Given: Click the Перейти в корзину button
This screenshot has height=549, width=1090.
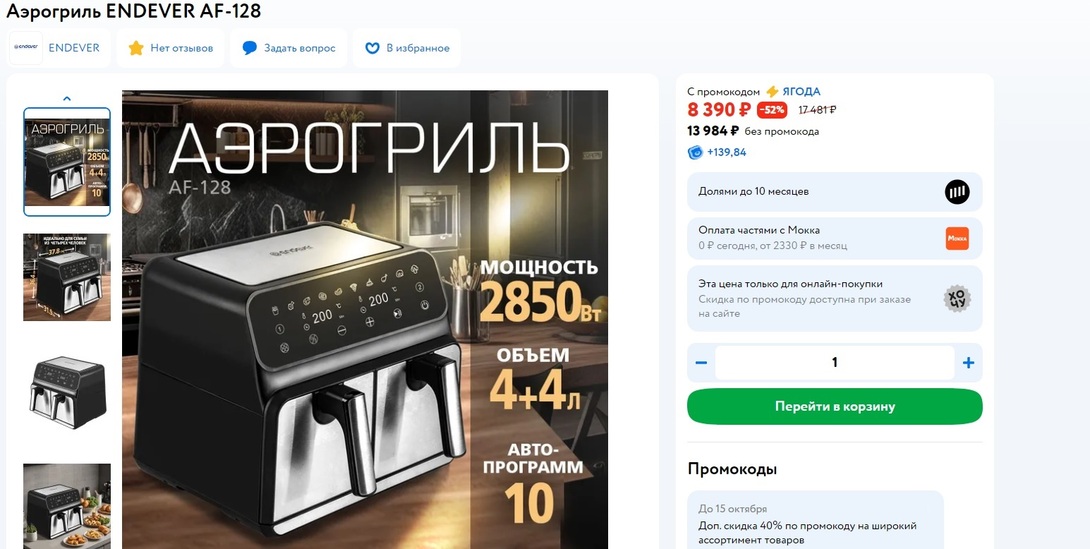Looking at the screenshot, I should pyautogui.click(x=835, y=407).
